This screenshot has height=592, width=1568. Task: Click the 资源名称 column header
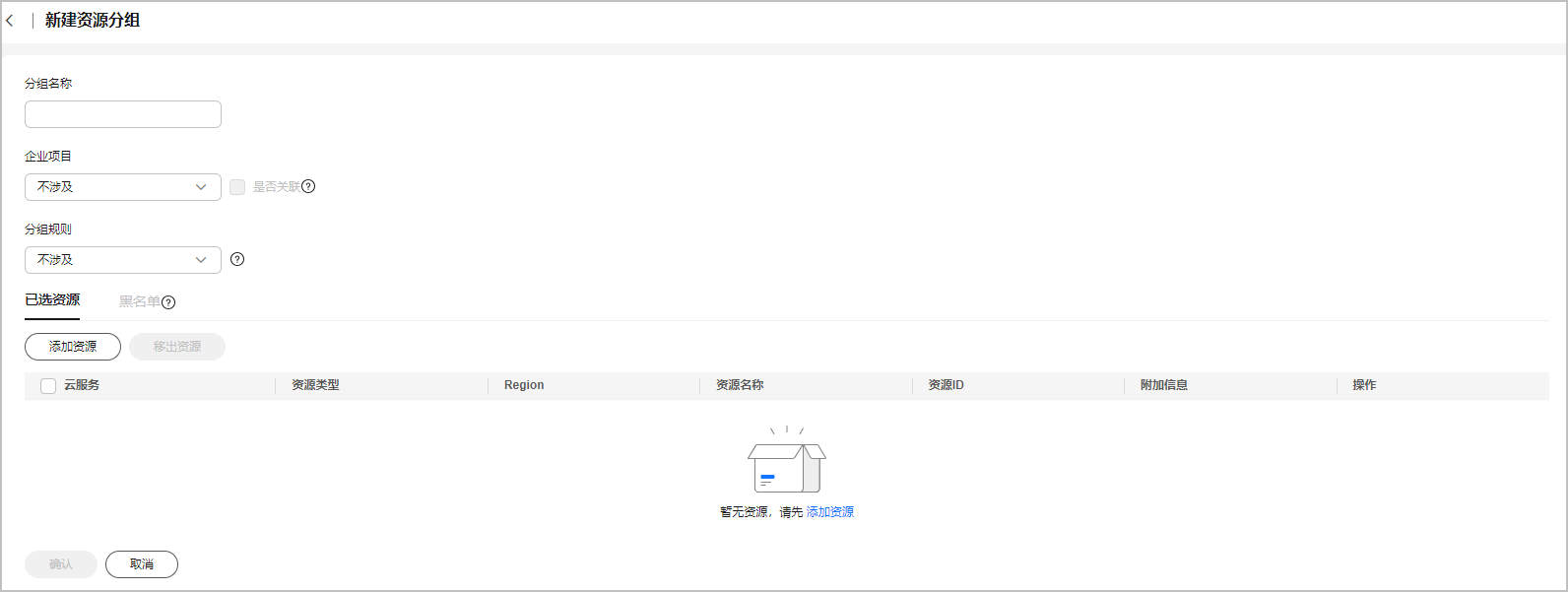click(740, 385)
